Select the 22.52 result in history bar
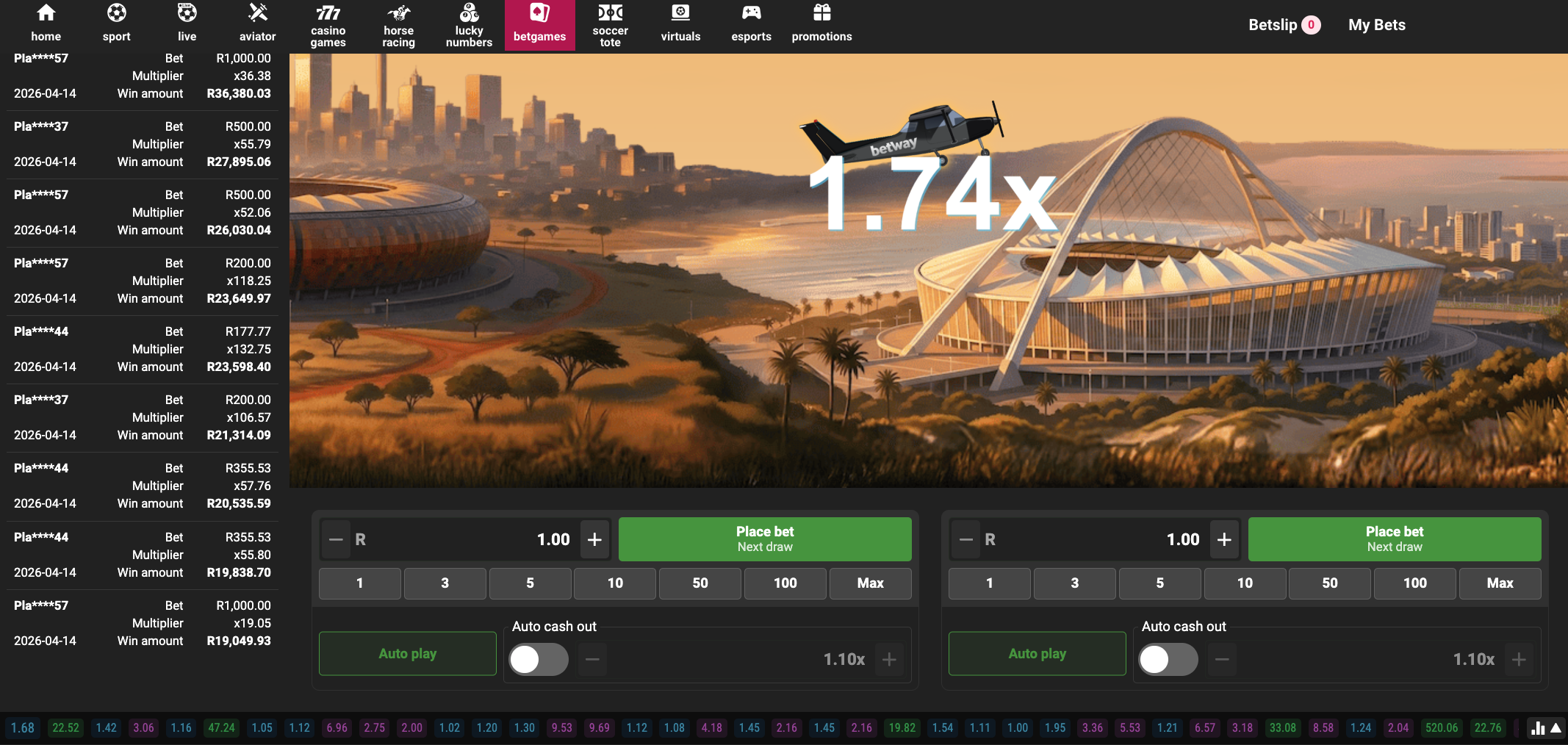The image size is (1568, 745). click(65, 728)
